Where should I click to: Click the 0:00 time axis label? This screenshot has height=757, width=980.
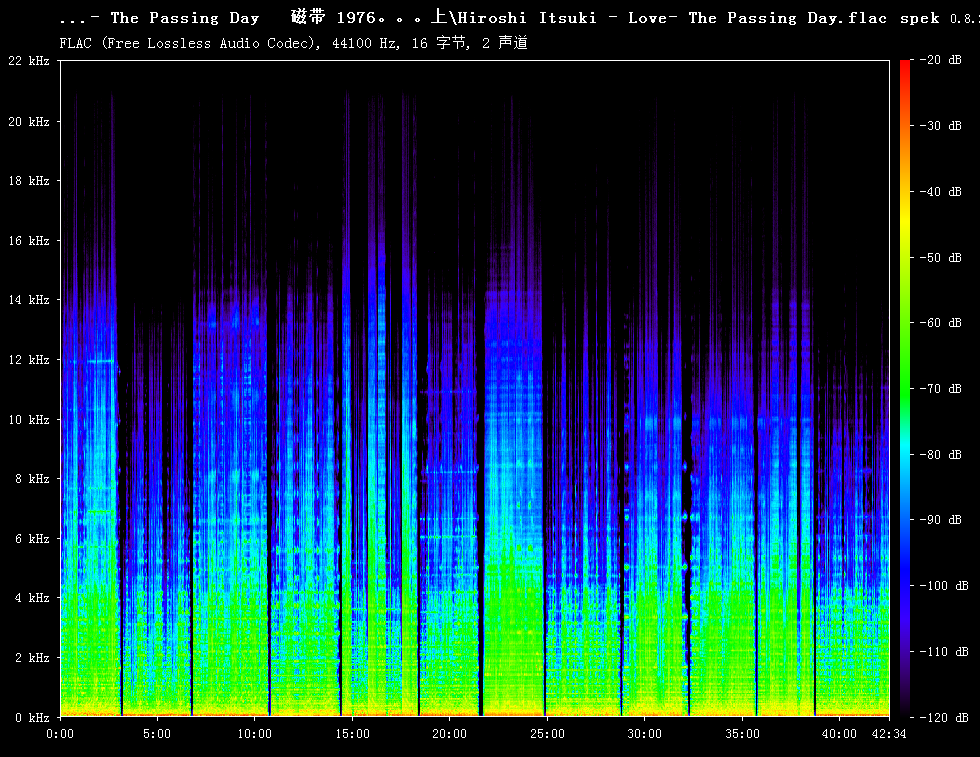click(x=60, y=734)
